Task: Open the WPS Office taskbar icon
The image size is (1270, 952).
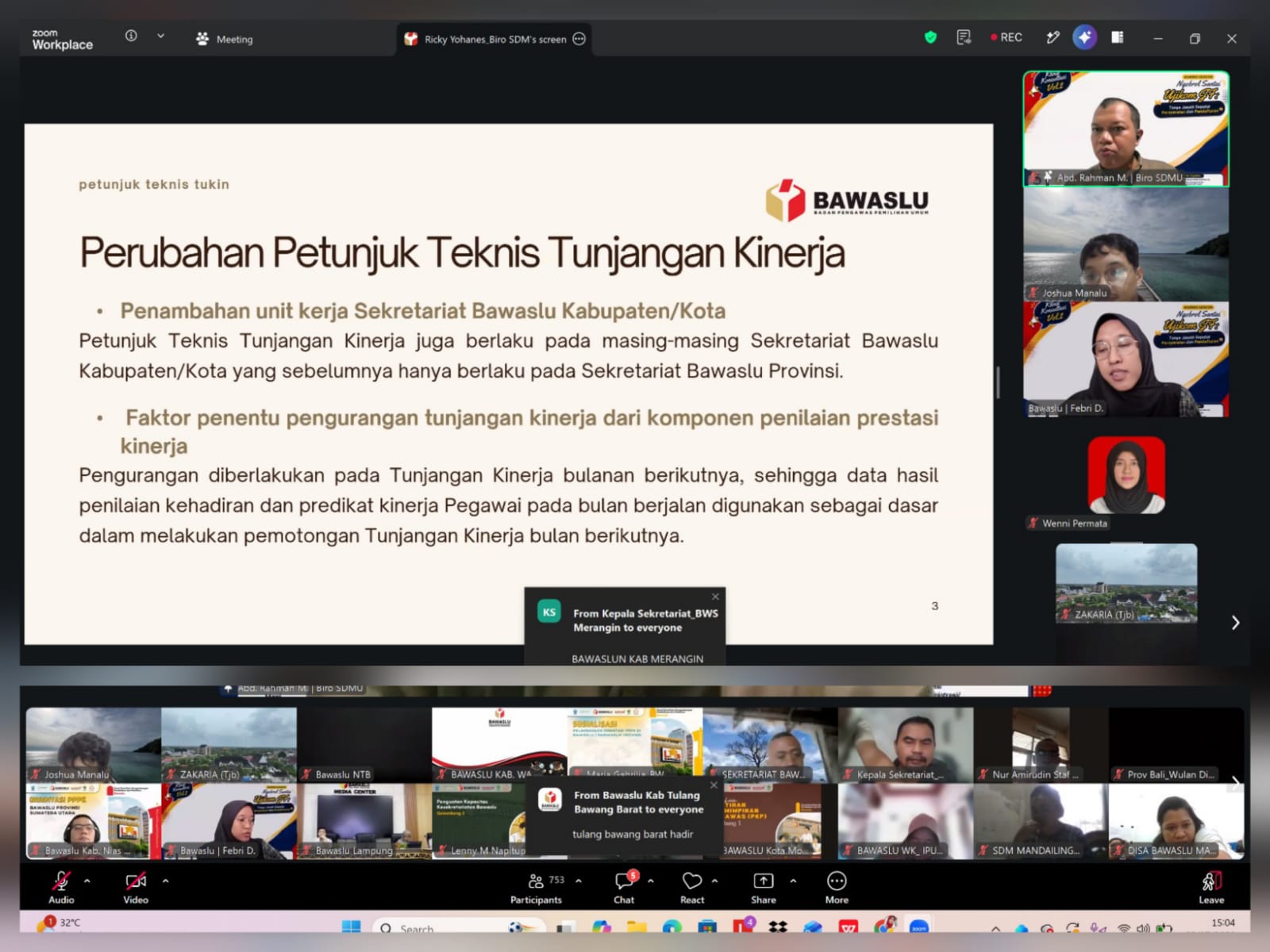Action: [x=849, y=927]
